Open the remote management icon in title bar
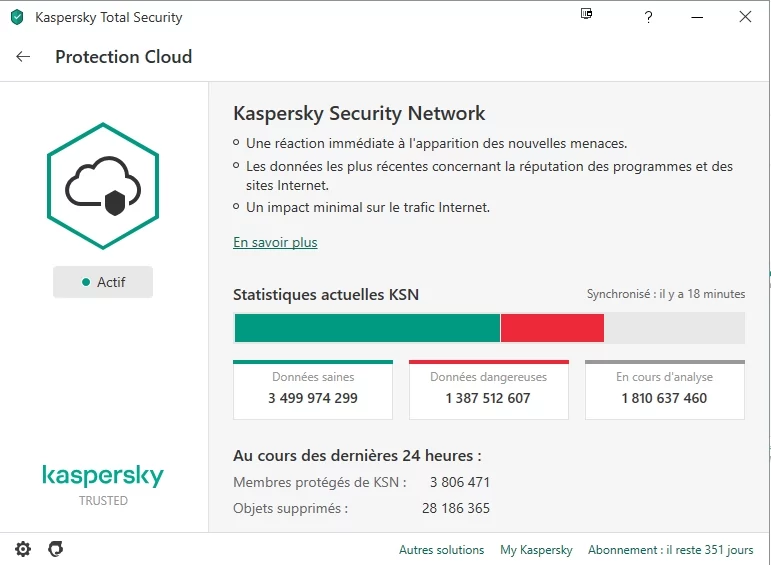This screenshot has height=565, width=771. click(x=587, y=14)
